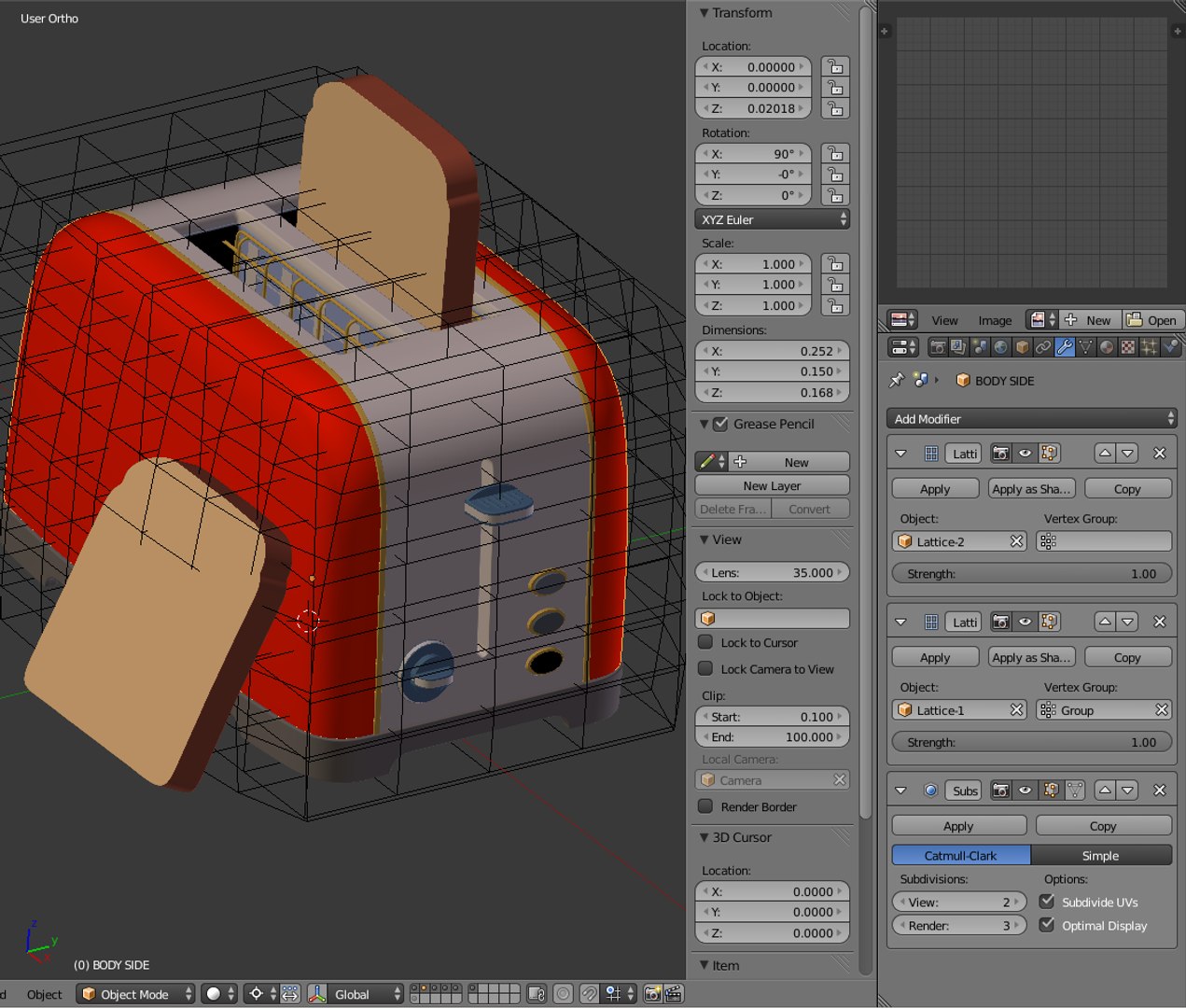Open the XYZ Euler rotation mode dropdown

tap(773, 219)
